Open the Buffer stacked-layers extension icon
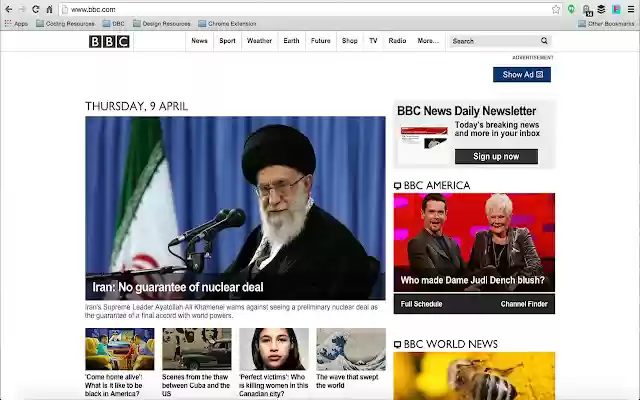Screen dimensions: 640x400 (x=601, y=9)
